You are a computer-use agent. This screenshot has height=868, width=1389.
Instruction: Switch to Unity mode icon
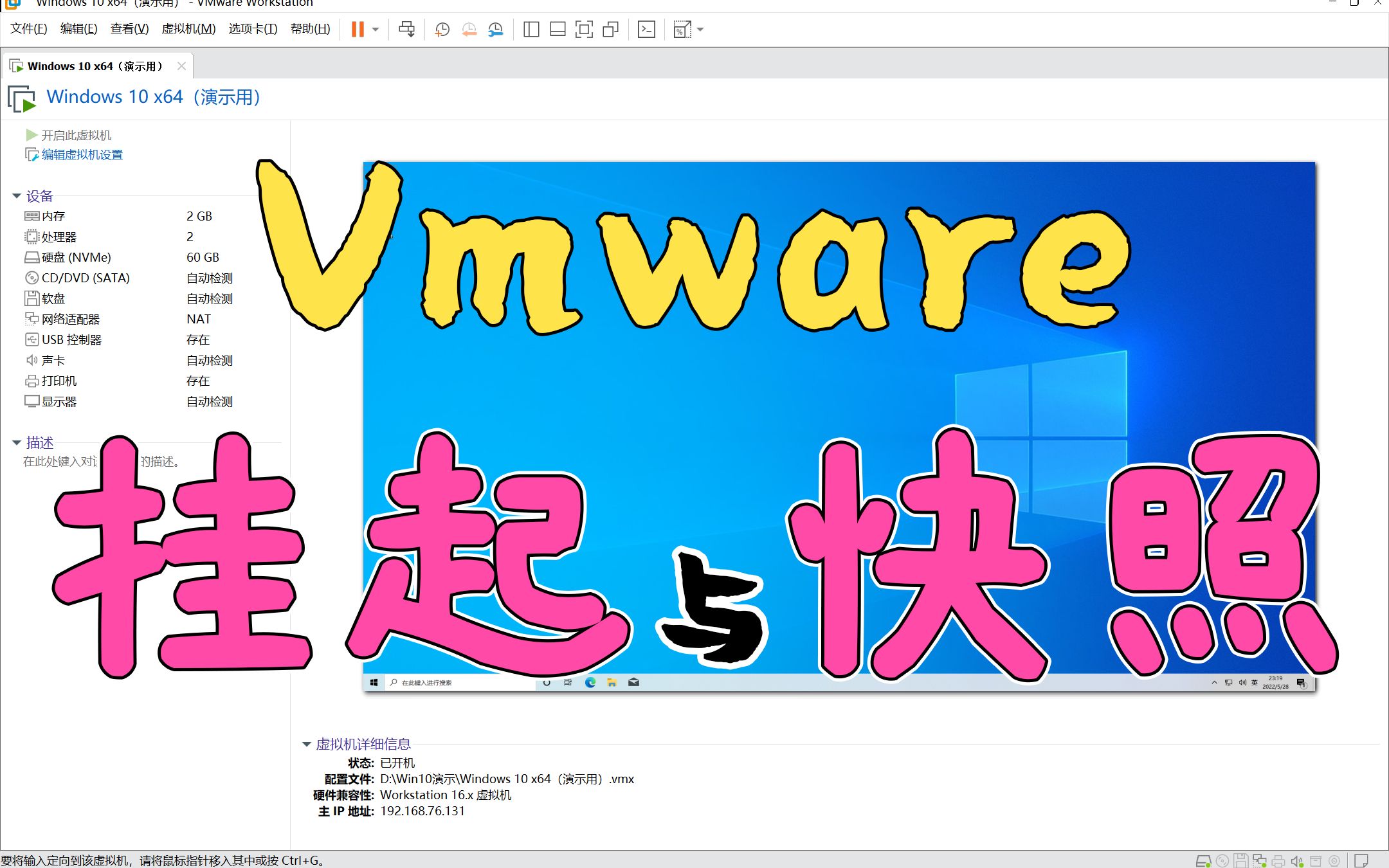611,30
